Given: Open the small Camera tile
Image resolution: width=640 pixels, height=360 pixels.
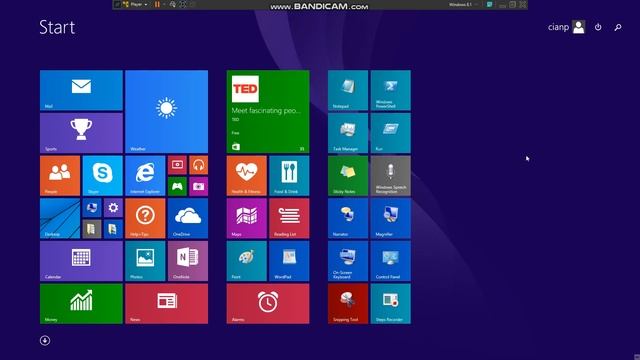Looking at the screenshot, I should (x=198, y=187).
